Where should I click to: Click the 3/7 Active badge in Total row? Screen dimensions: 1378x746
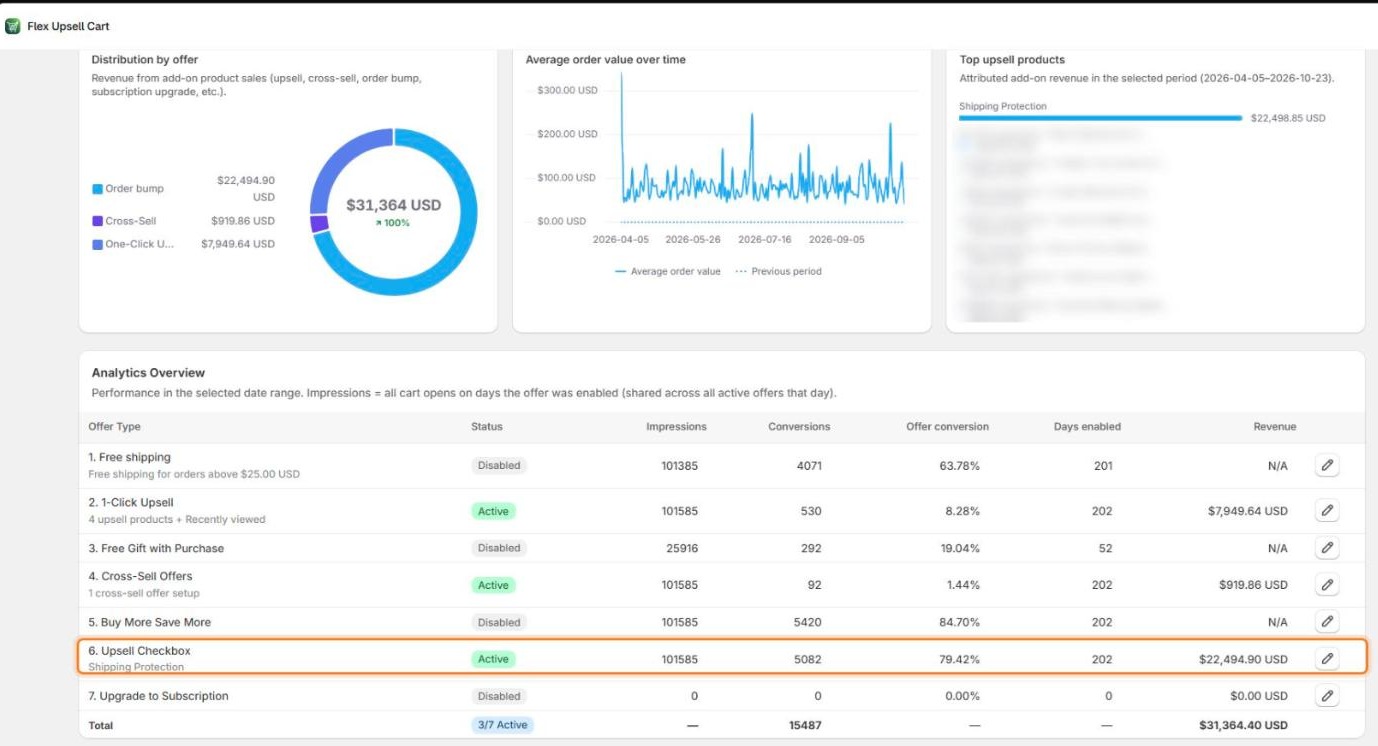click(x=502, y=725)
